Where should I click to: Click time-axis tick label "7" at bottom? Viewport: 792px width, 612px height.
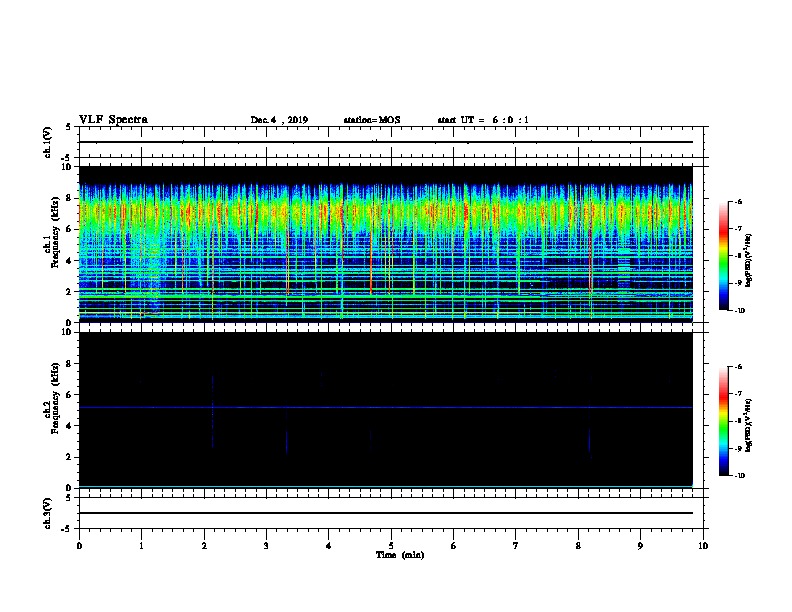pyautogui.click(x=516, y=546)
